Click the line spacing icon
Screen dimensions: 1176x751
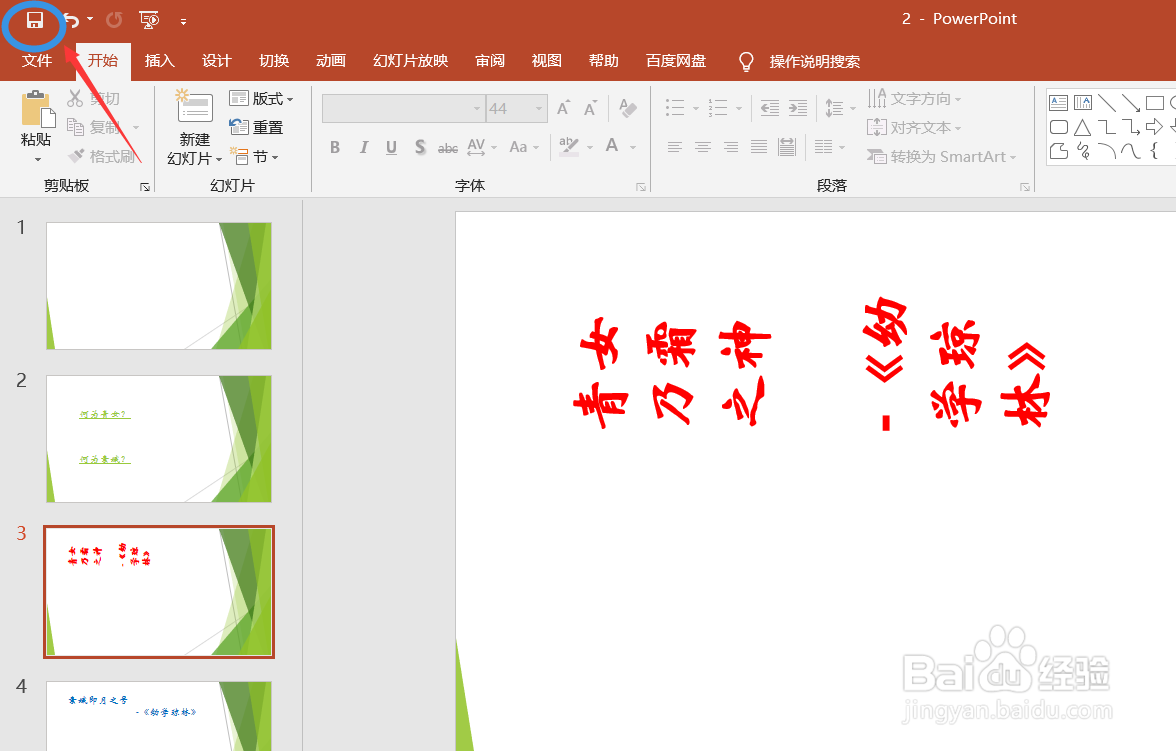[834, 108]
